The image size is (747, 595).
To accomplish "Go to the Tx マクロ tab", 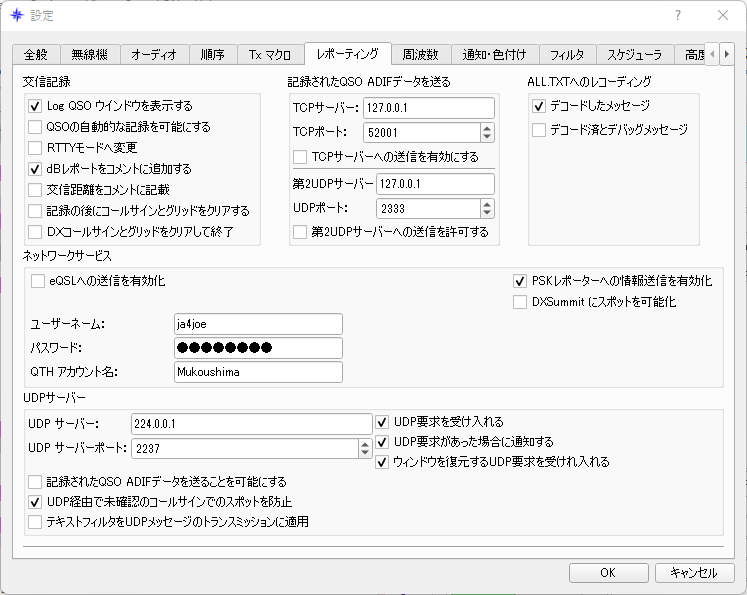I will tap(270, 55).
